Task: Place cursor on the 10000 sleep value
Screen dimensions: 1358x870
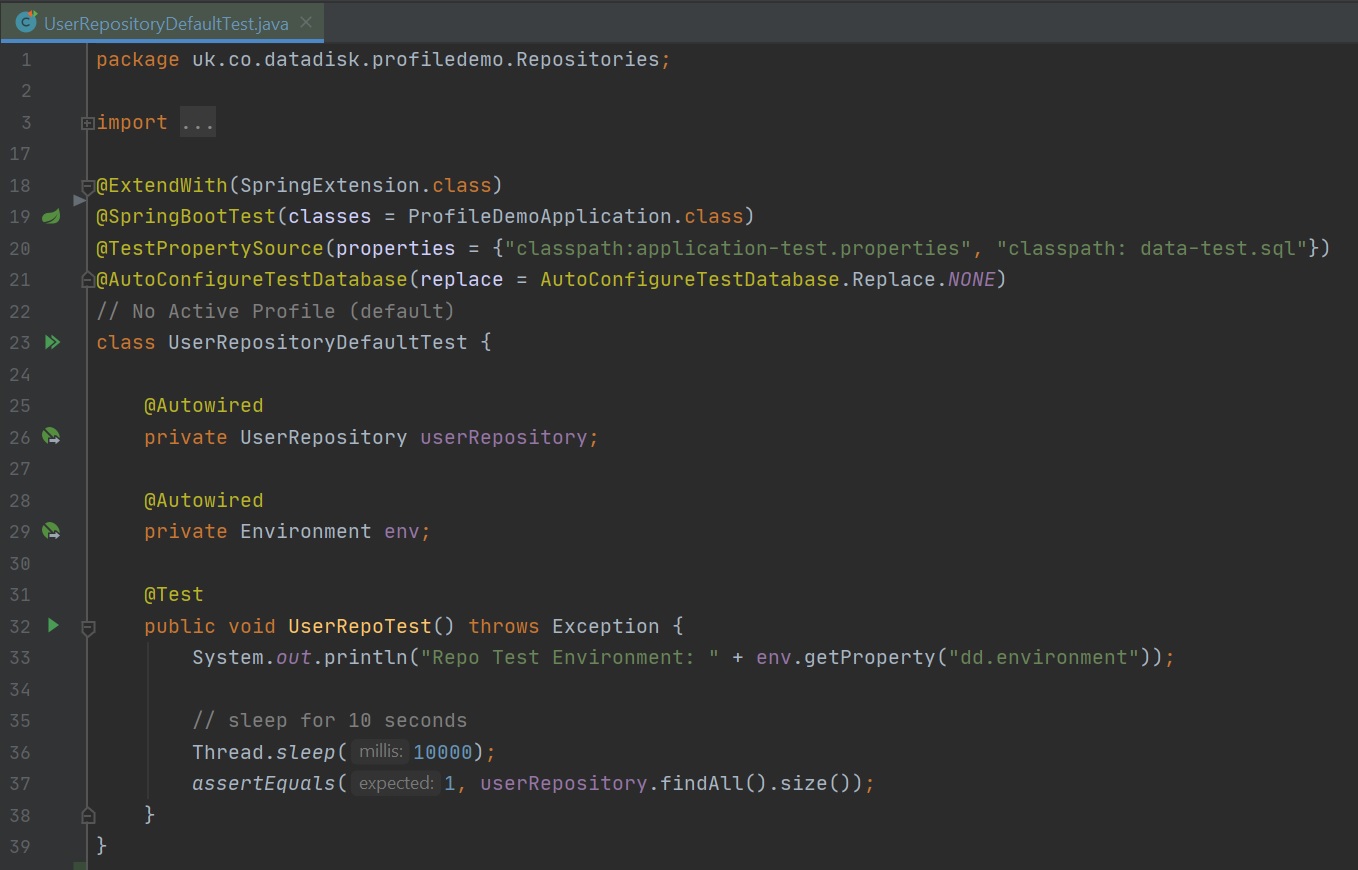Action: 442,752
